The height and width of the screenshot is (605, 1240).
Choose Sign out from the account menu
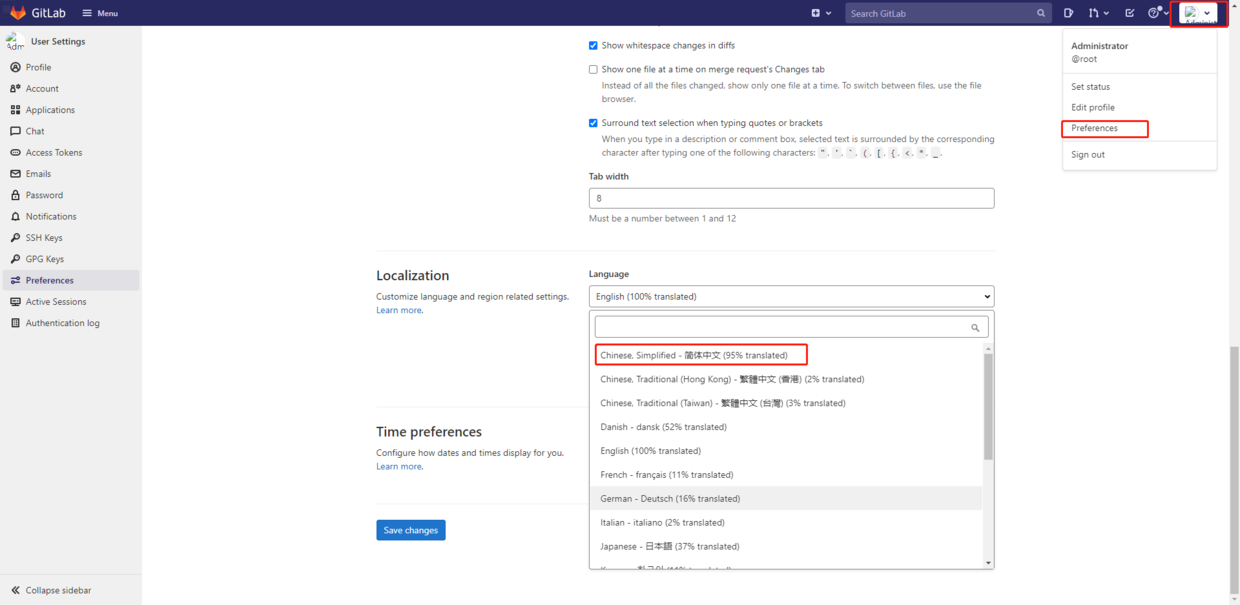1087,154
